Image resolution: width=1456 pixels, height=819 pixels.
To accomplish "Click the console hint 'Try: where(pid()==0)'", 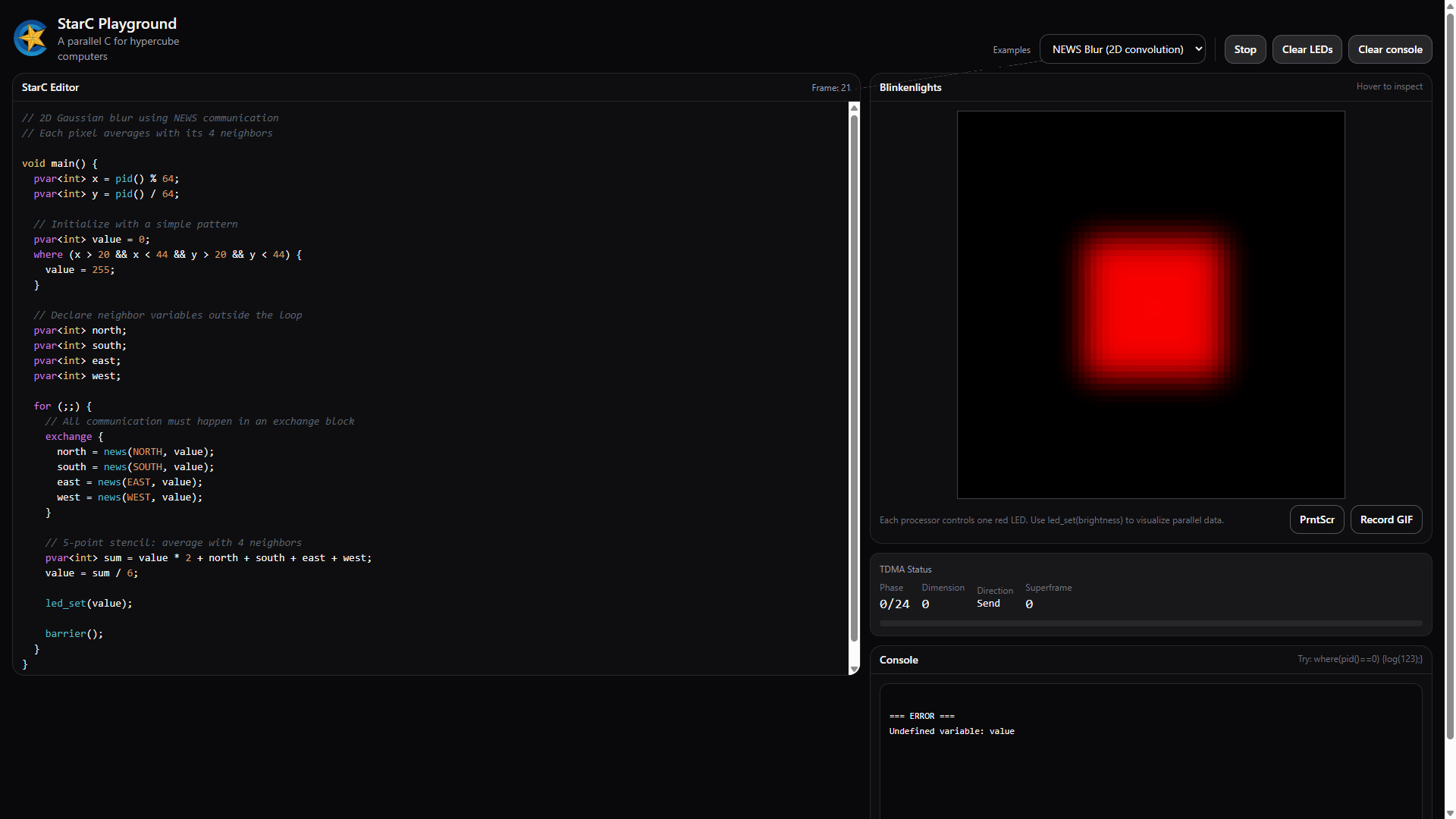I will 1360,659.
